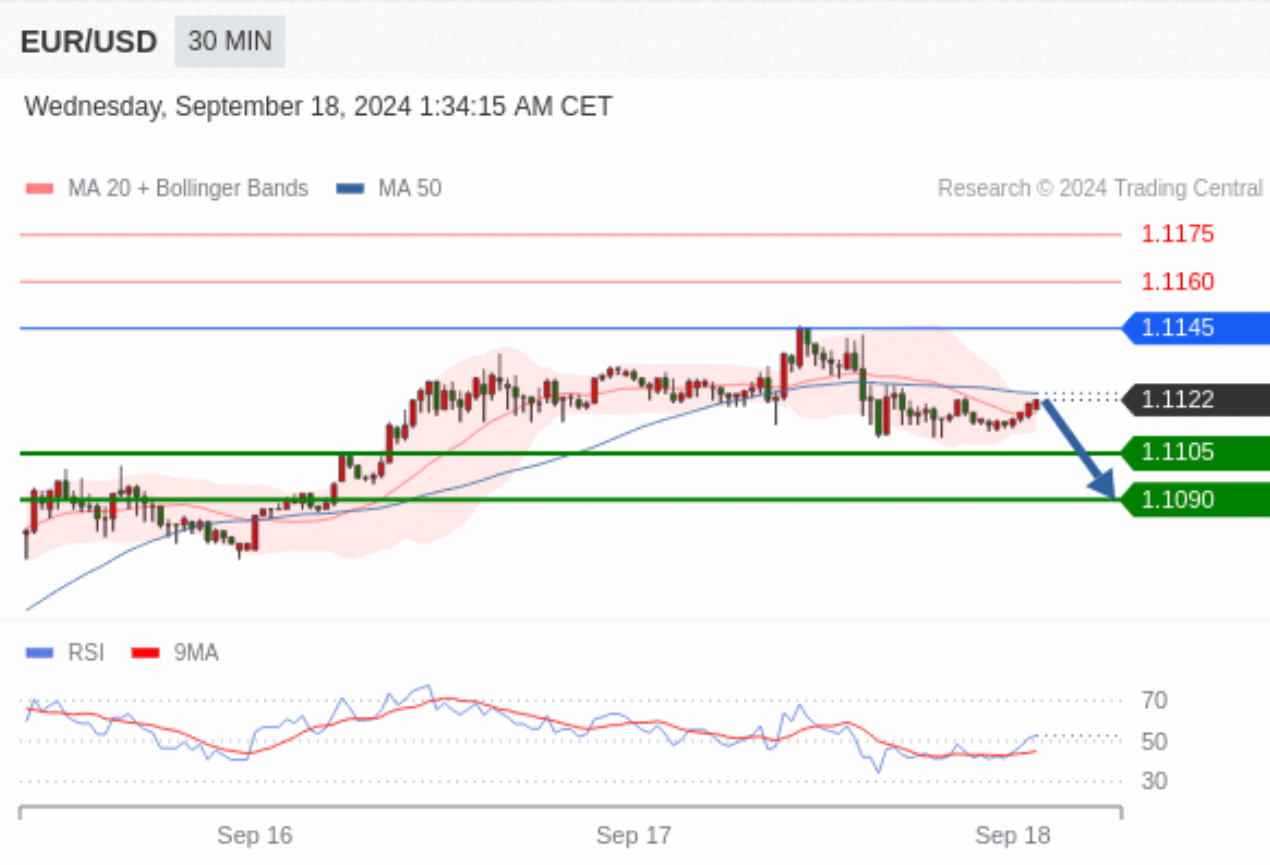
Task: Click the blue downward forecast arrow
Action: [x=1079, y=448]
